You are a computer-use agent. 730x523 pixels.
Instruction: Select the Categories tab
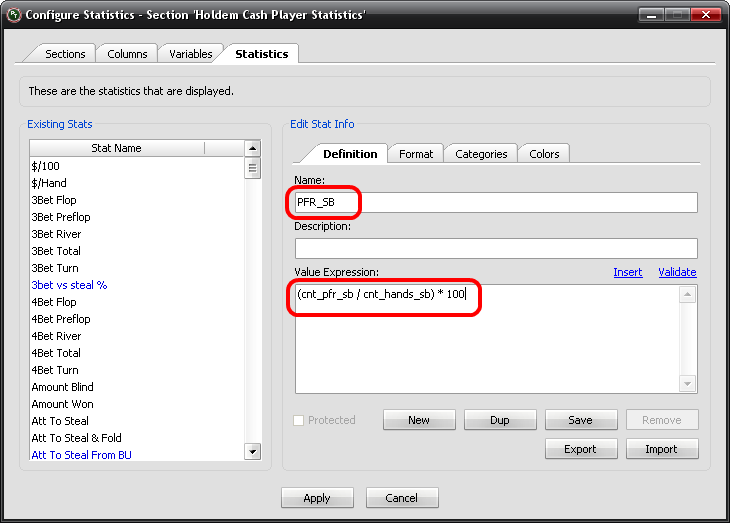pyautogui.click(x=481, y=154)
